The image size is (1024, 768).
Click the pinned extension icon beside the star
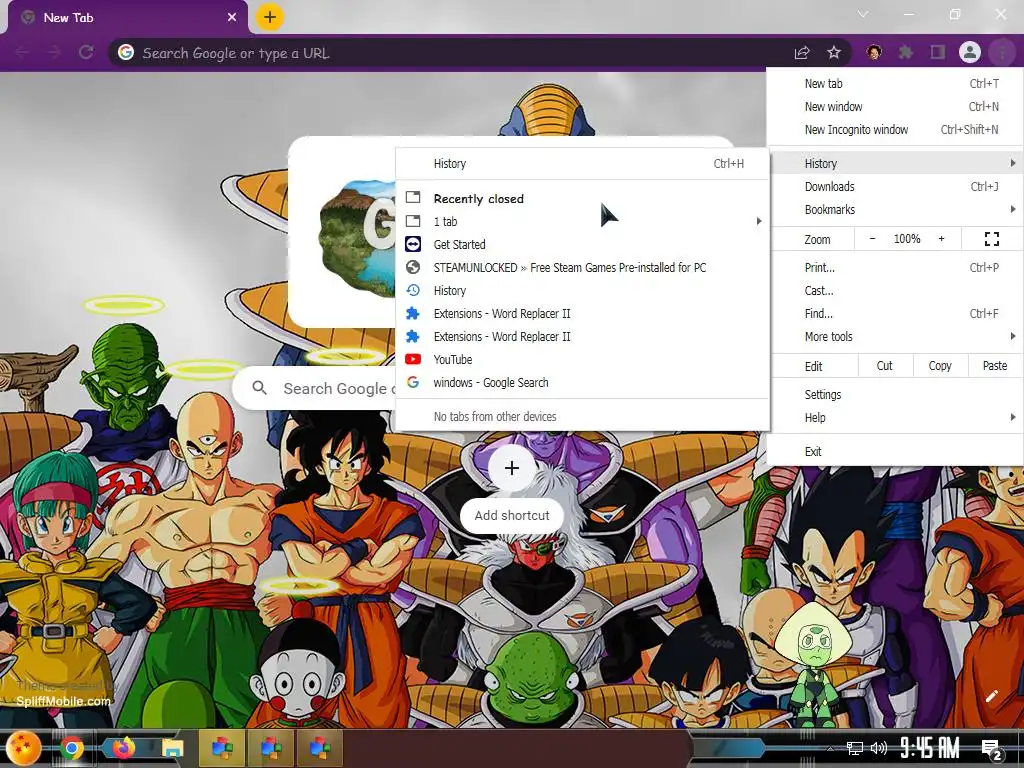coord(874,52)
